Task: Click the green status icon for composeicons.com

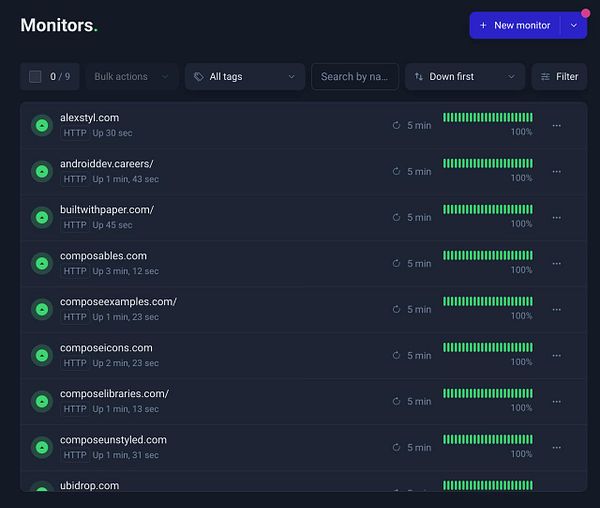Action: pos(42,355)
